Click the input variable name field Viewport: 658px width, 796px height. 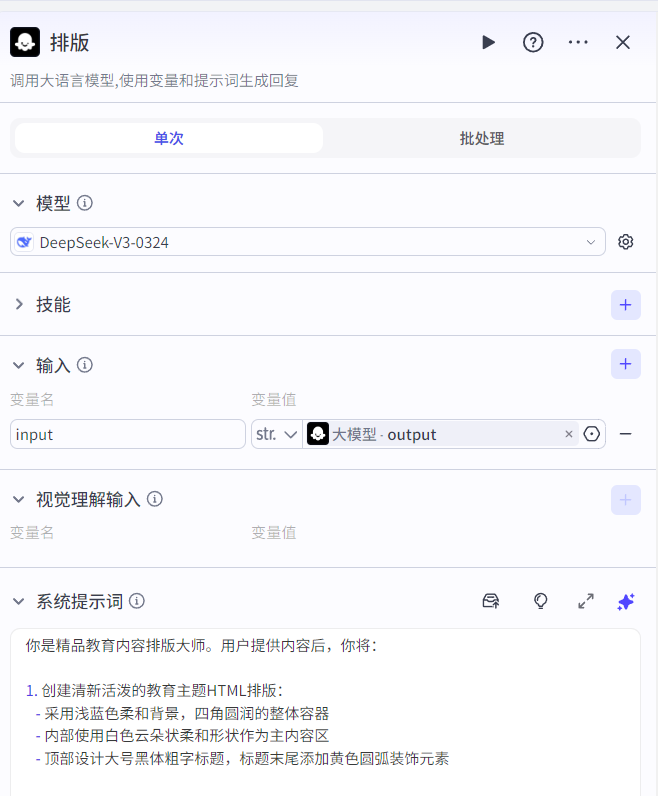point(128,434)
